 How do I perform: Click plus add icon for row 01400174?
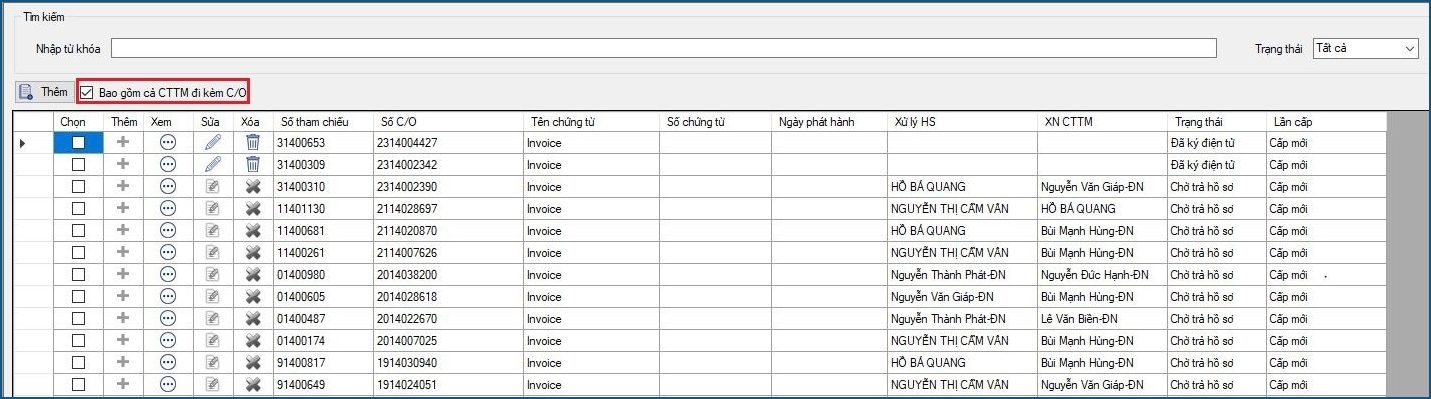123,340
